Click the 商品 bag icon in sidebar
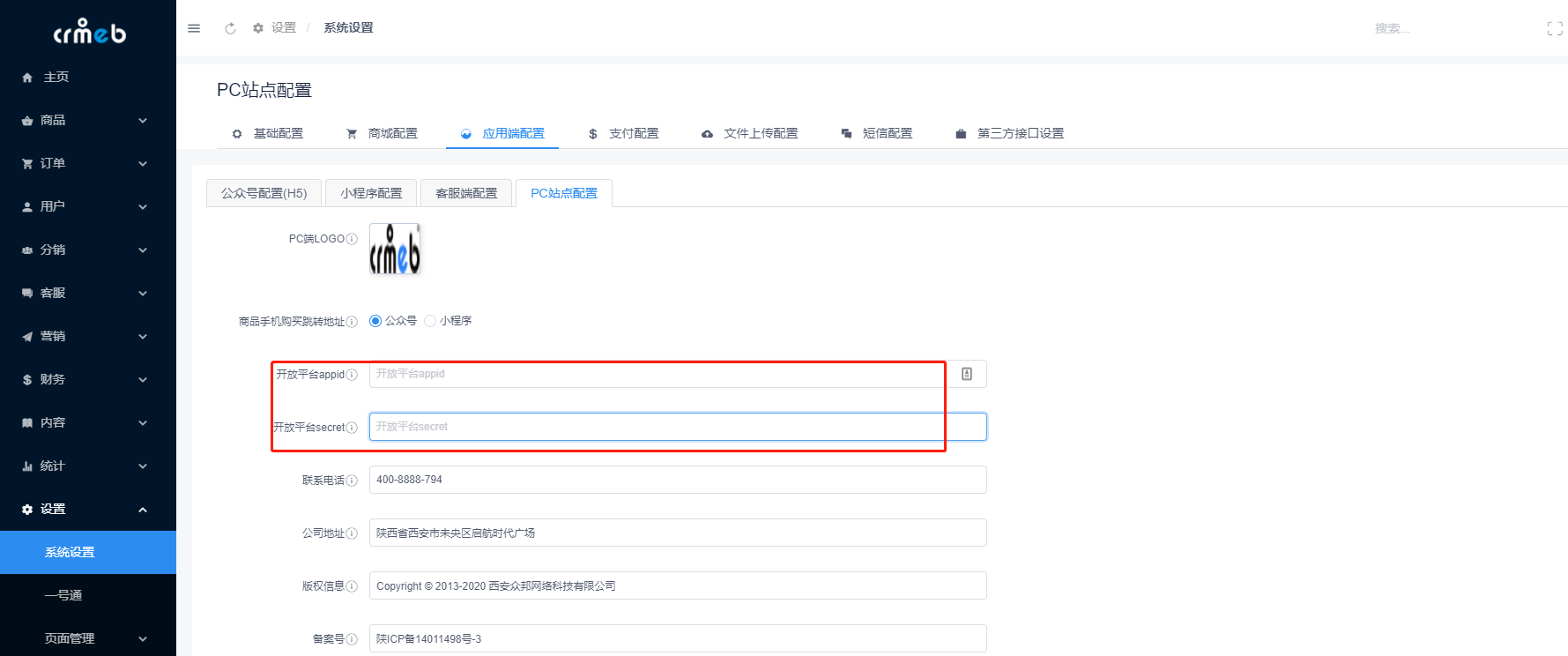This screenshot has height=656, width=1568. [x=27, y=121]
